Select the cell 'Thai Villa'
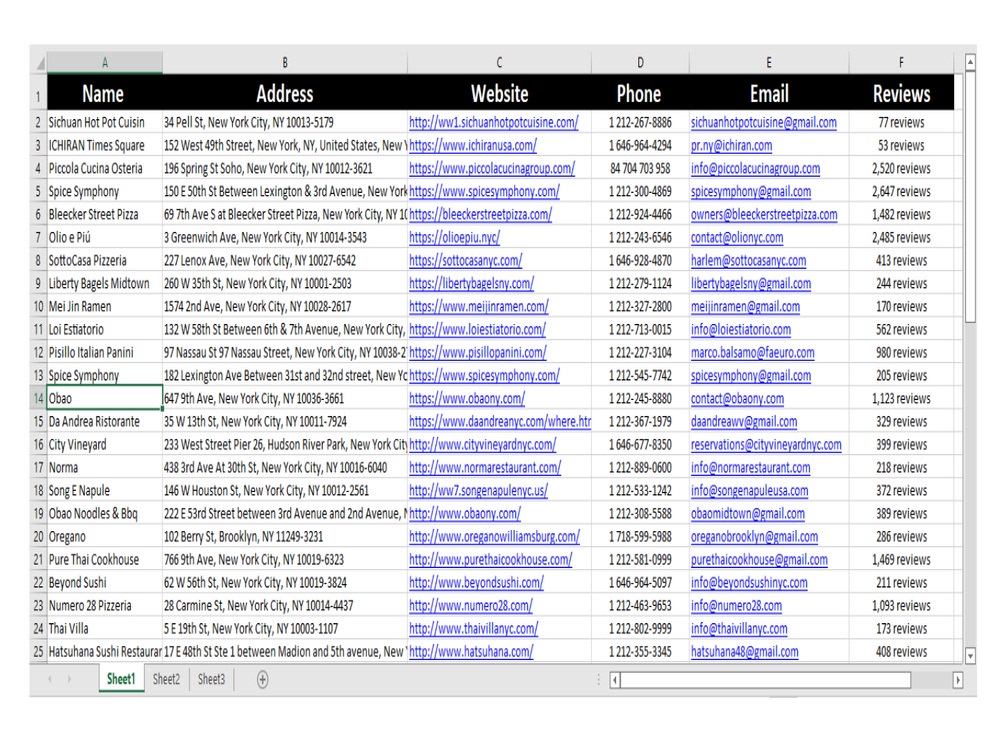 click(105, 628)
